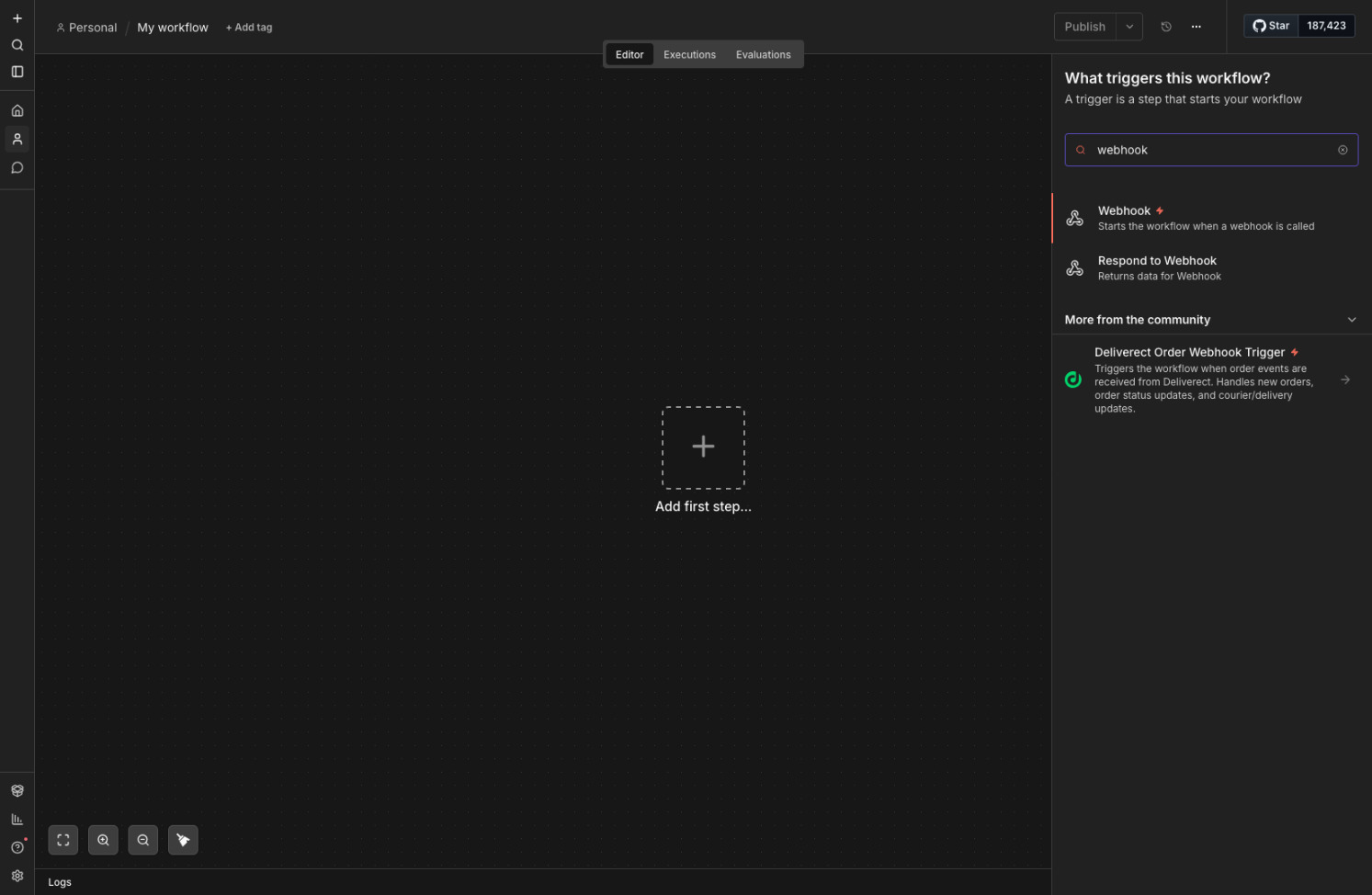Click the Webhook node icon

point(1074,218)
